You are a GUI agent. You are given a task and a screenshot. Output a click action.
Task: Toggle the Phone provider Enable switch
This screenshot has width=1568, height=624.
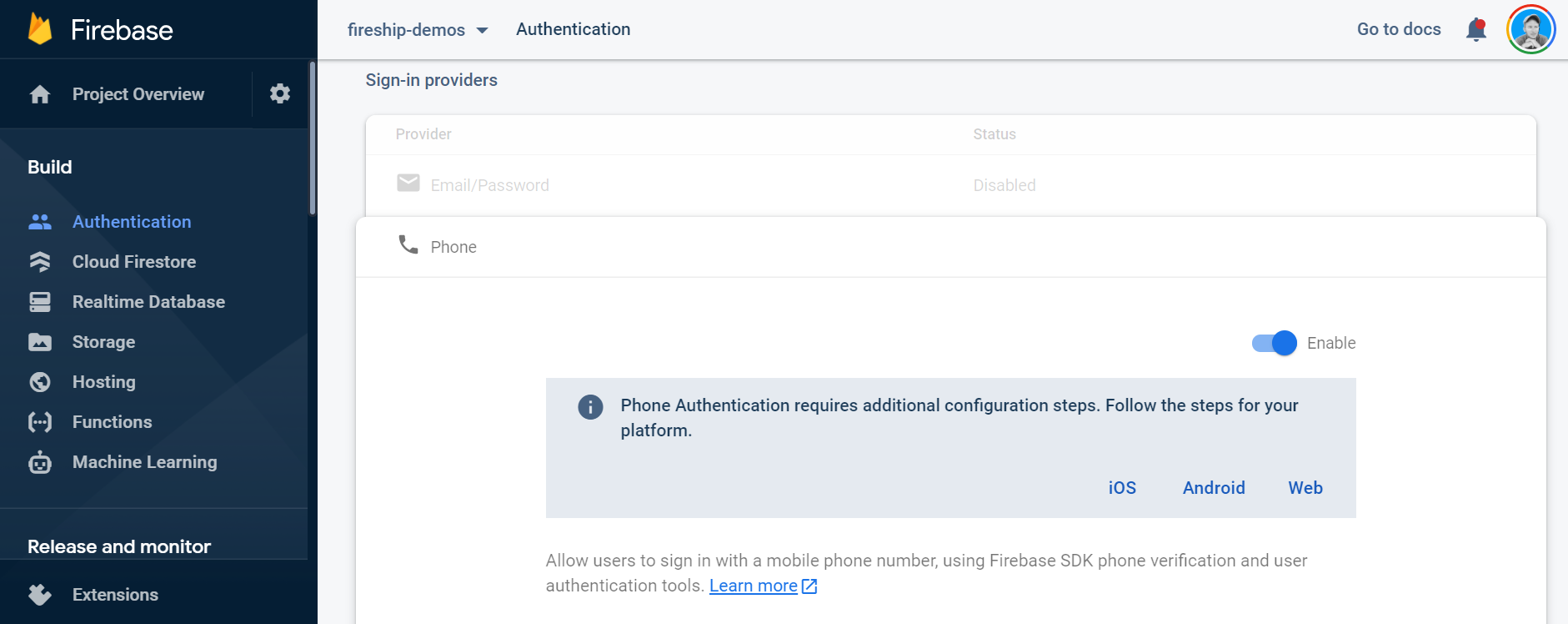(1274, 343)
